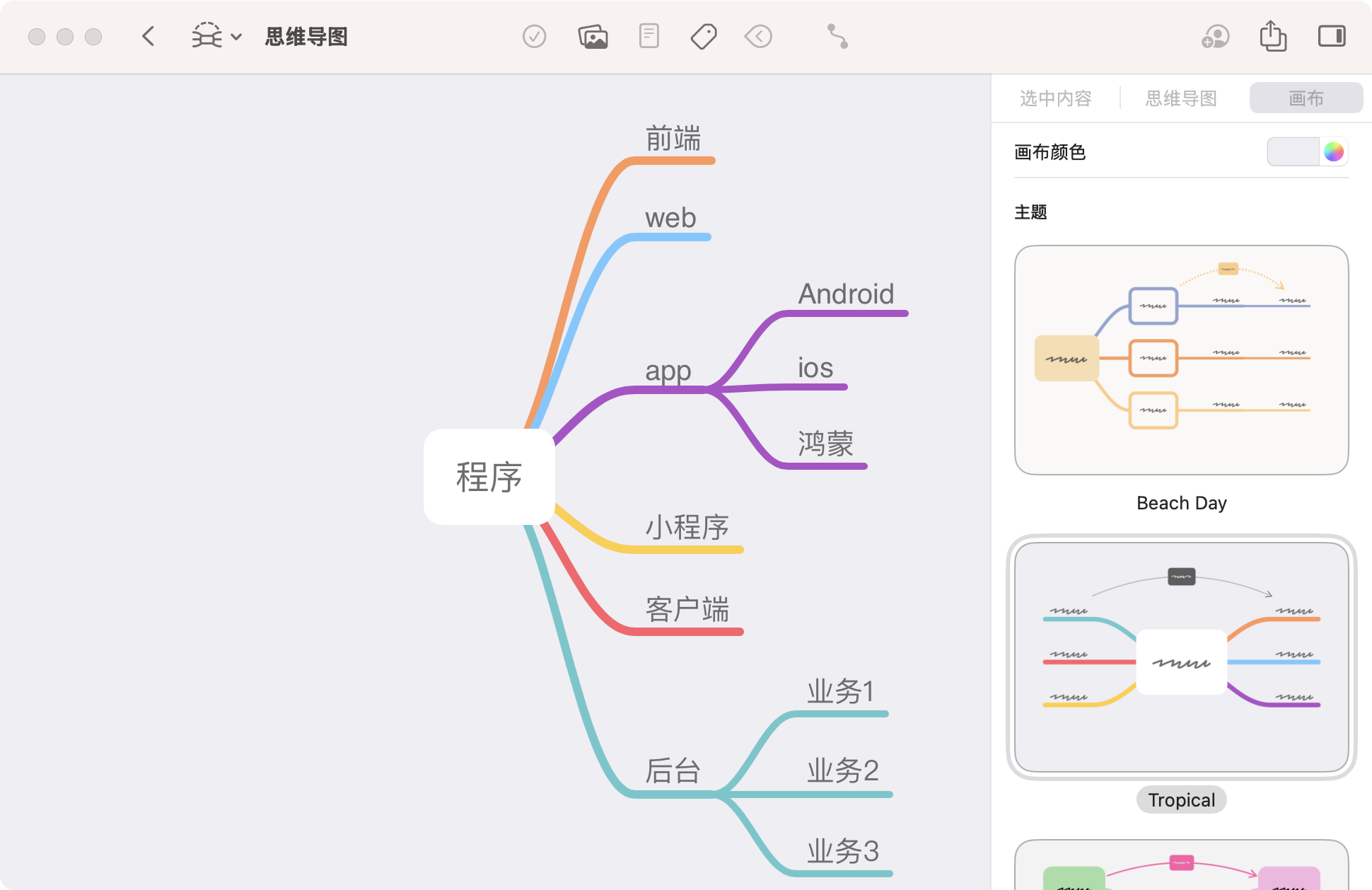The image size is (1372, 890).
Task: Select the Android branch node
Action: [x=846, y=293]
